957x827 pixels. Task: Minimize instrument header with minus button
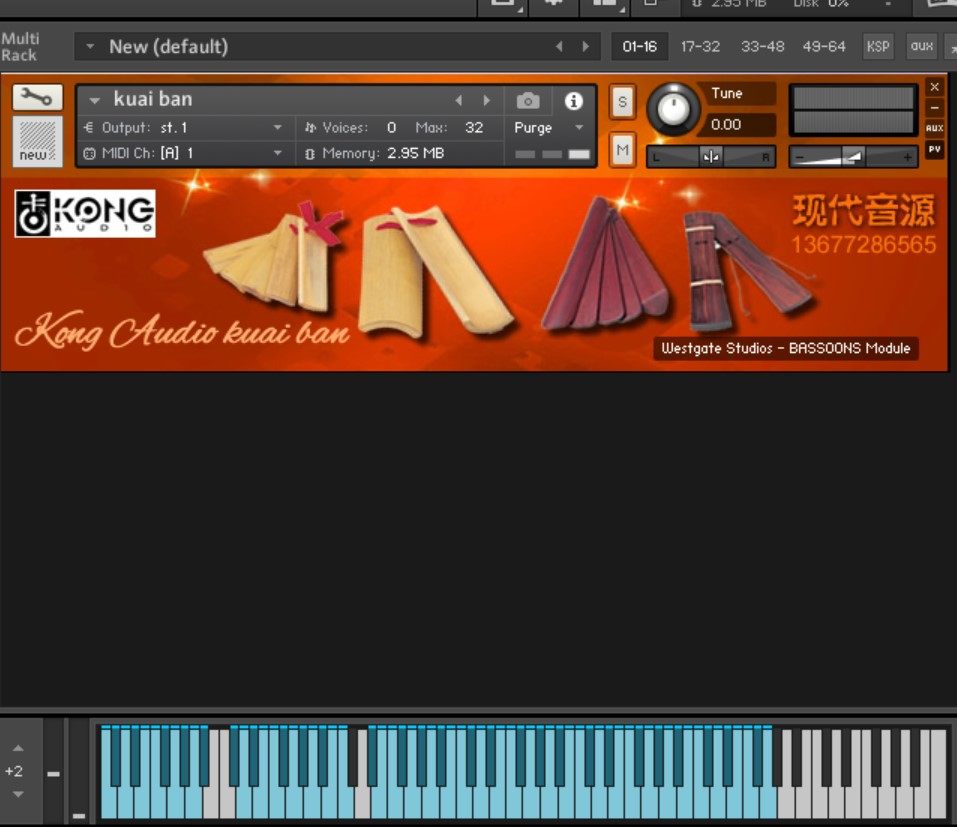pos(934,107)
